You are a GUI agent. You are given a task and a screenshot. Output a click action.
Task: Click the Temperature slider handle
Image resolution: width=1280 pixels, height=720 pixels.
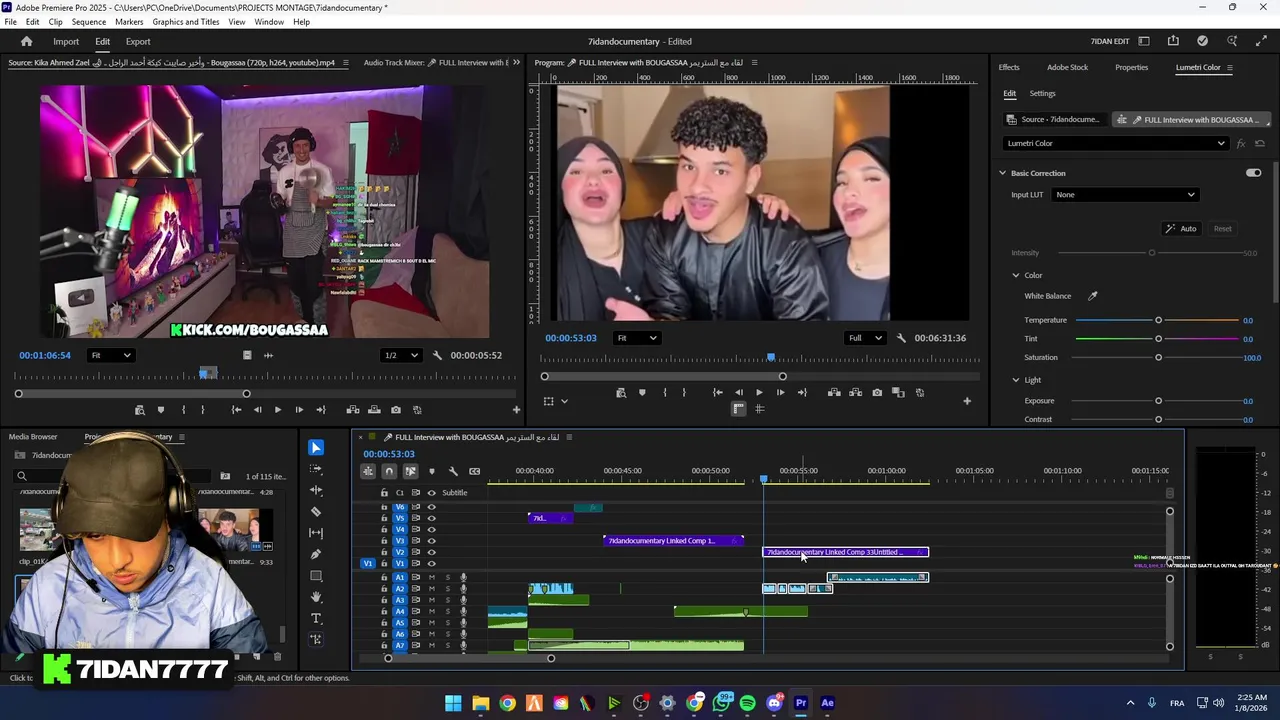pos(1158,320)
